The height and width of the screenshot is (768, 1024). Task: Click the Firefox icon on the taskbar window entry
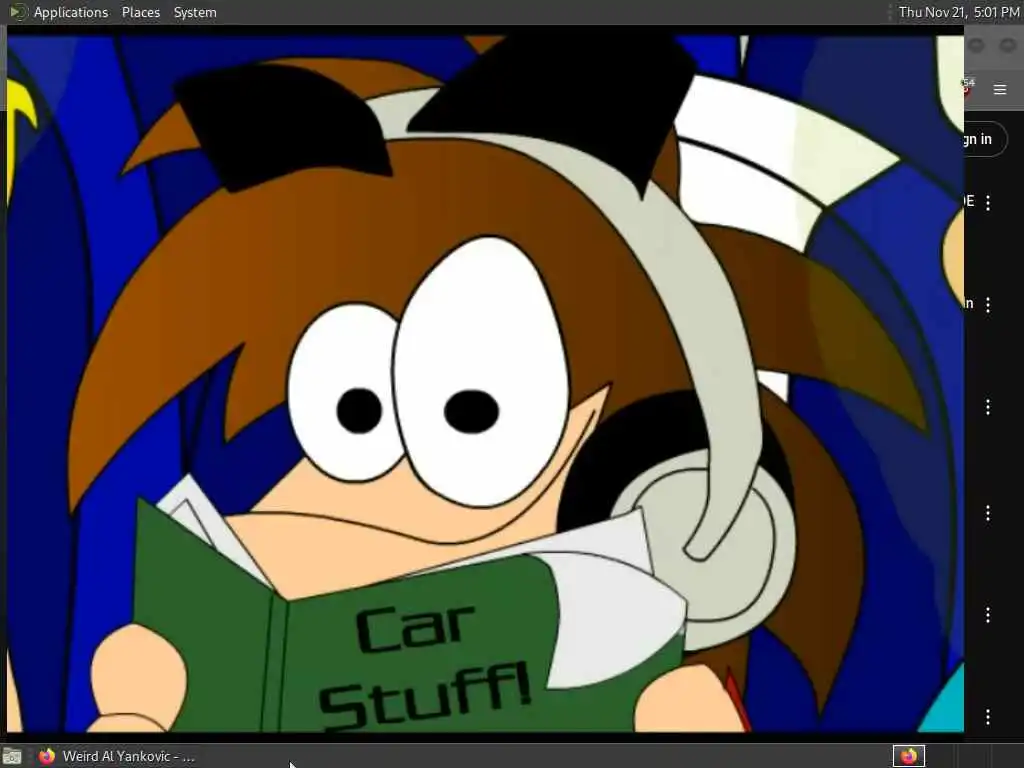47,756
